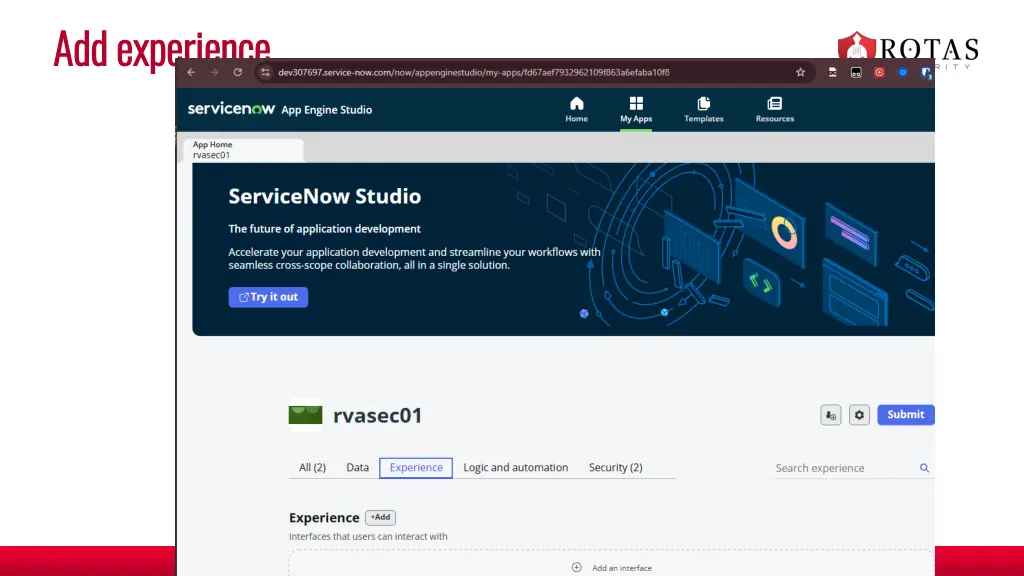Viewport: 1024px width, 576px height.
Task: Reload the page with the refresh icon
Action: click(238, 72)
